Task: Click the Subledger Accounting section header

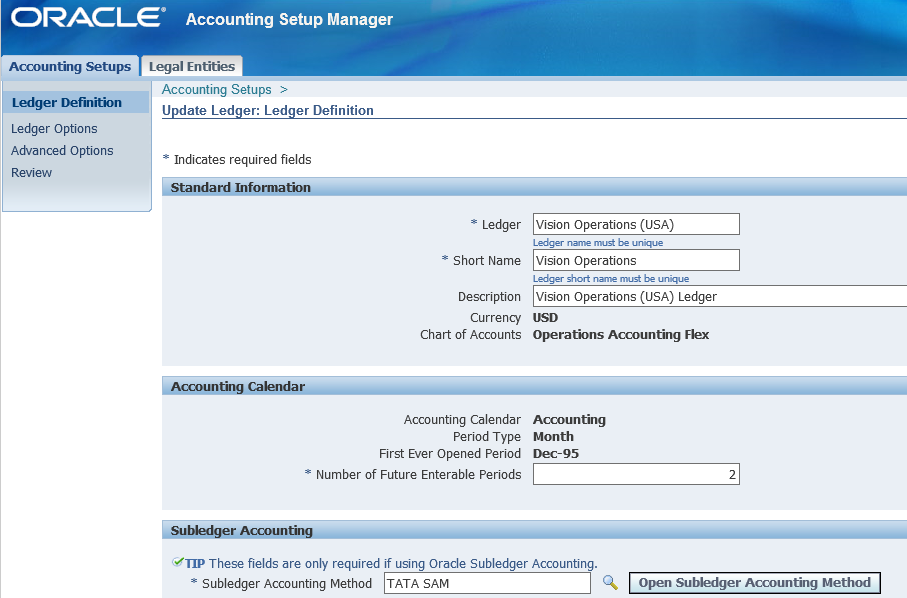Action: pos(242,531)
